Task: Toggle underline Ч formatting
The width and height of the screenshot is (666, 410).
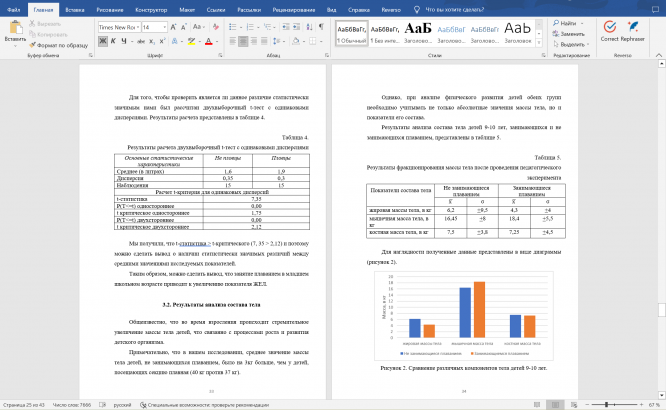Action: pos(124,41)
